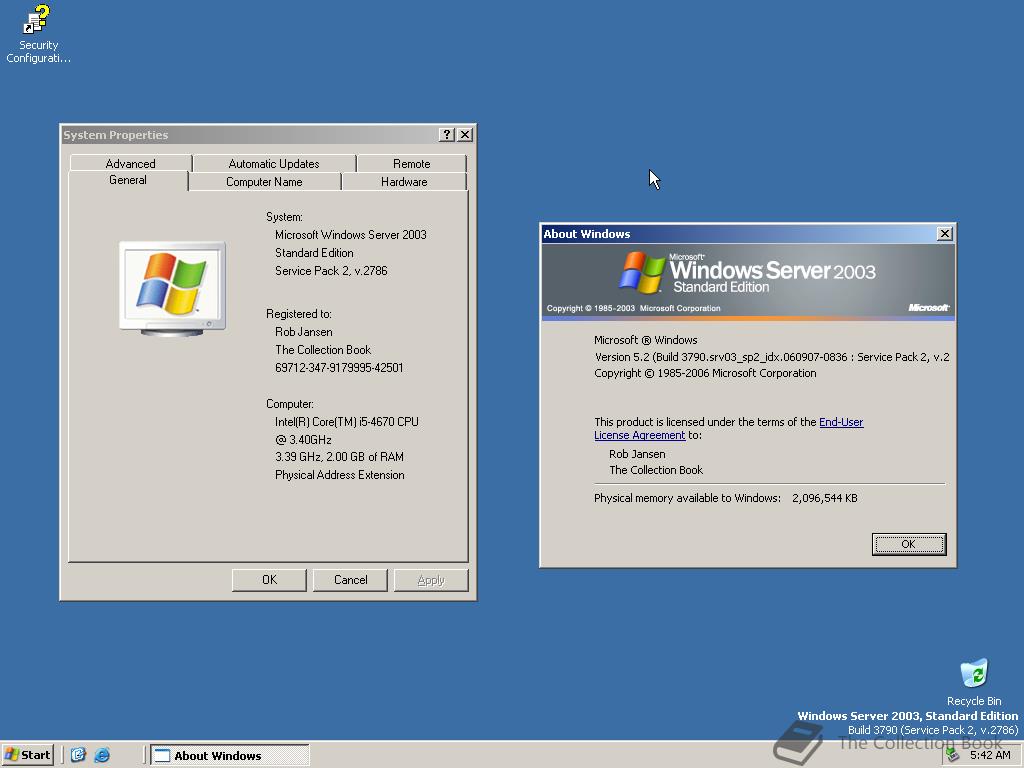Select the About Windows taskbar button
1024x768 pixels.
tap(230, 756)
